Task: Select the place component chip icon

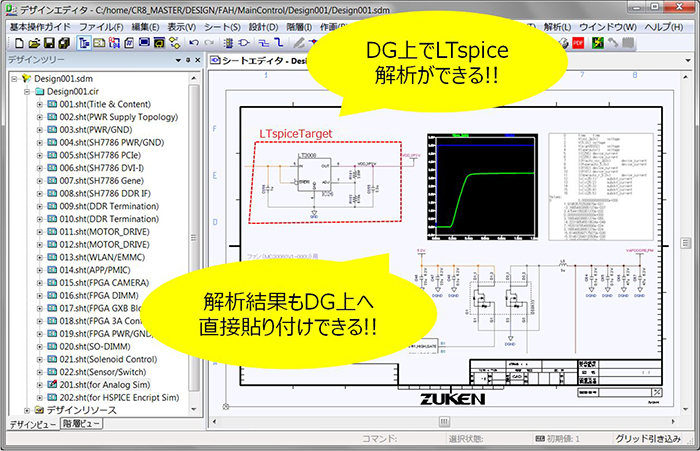Action: (228, 43)
